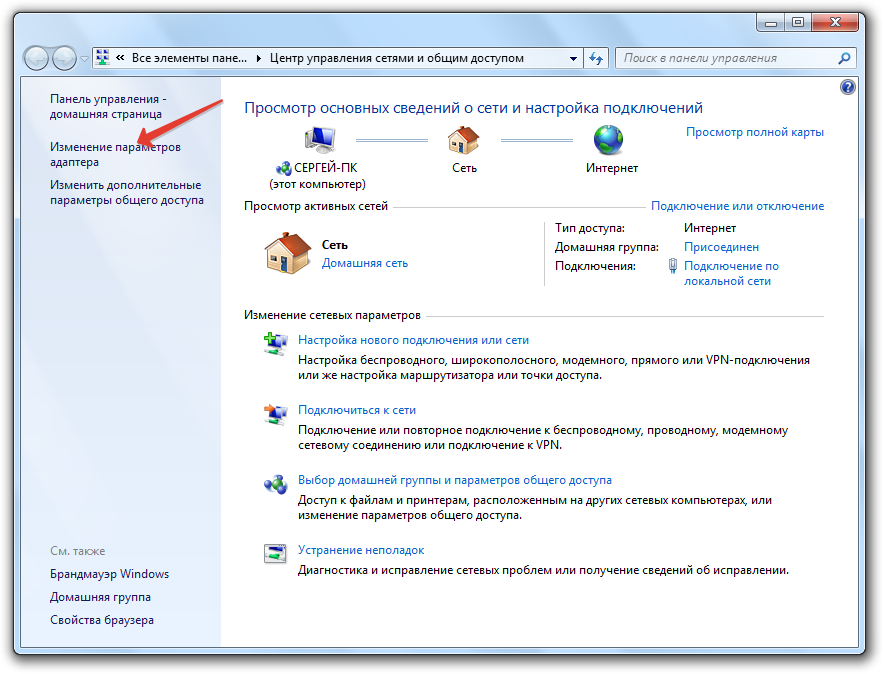
Task: Open Подключение по локальной сети link
Action: pyautogui.click(x=731, y=273)
